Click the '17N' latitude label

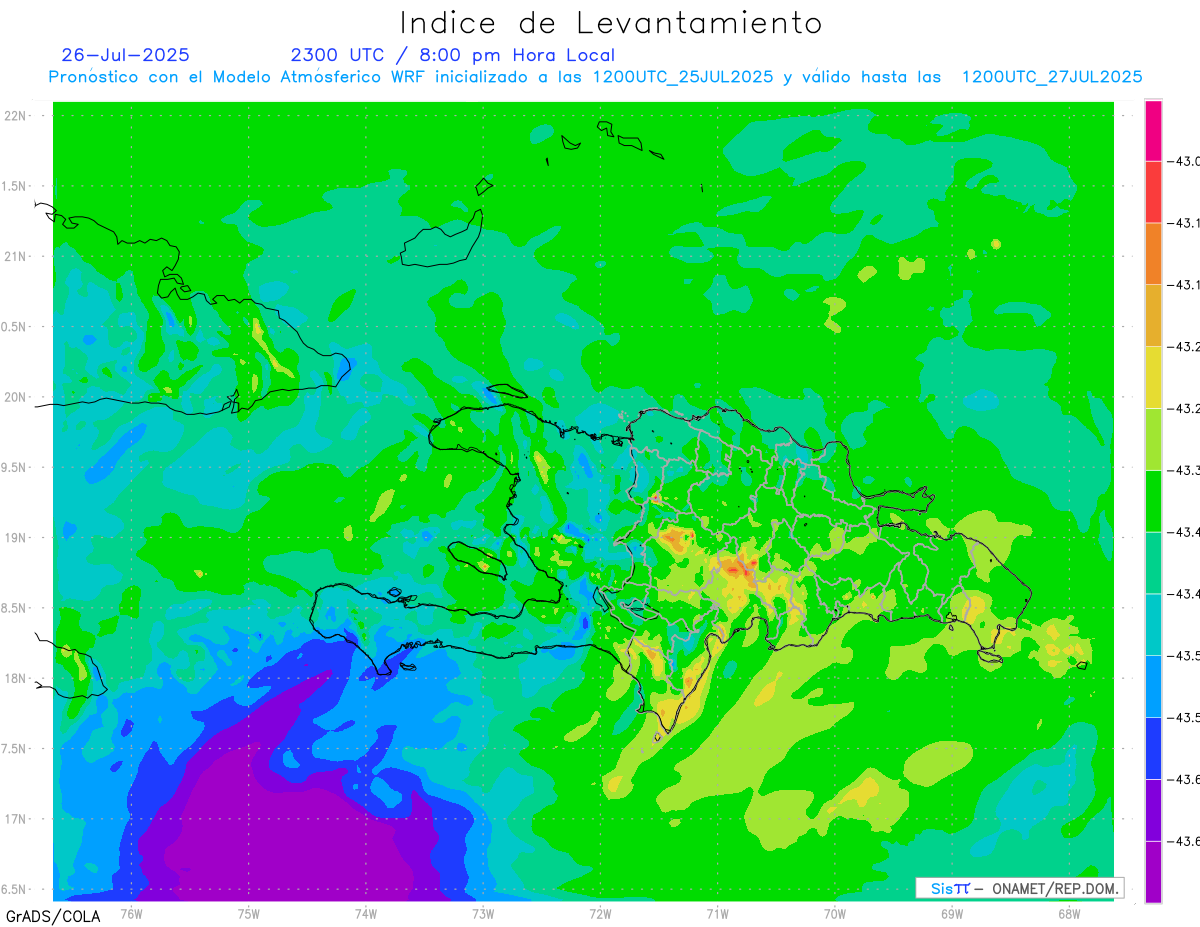point(16,819)
